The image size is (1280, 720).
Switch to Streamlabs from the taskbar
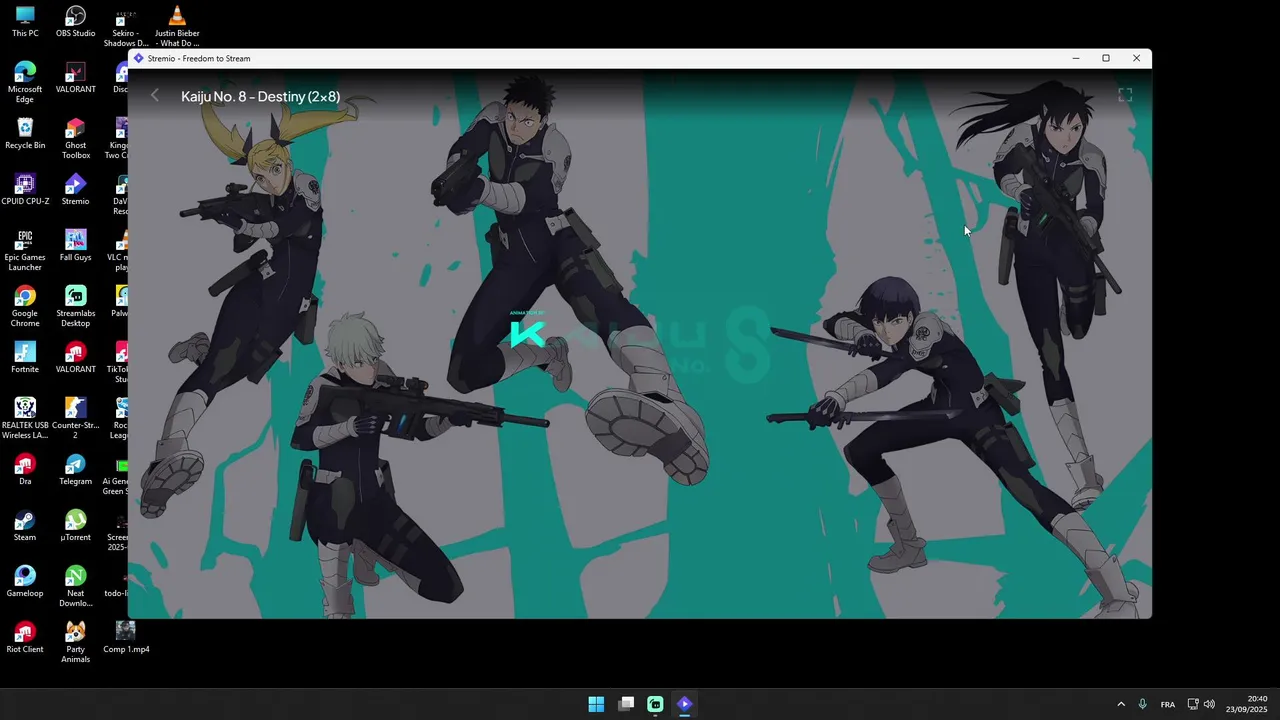(x=655, y=704)
